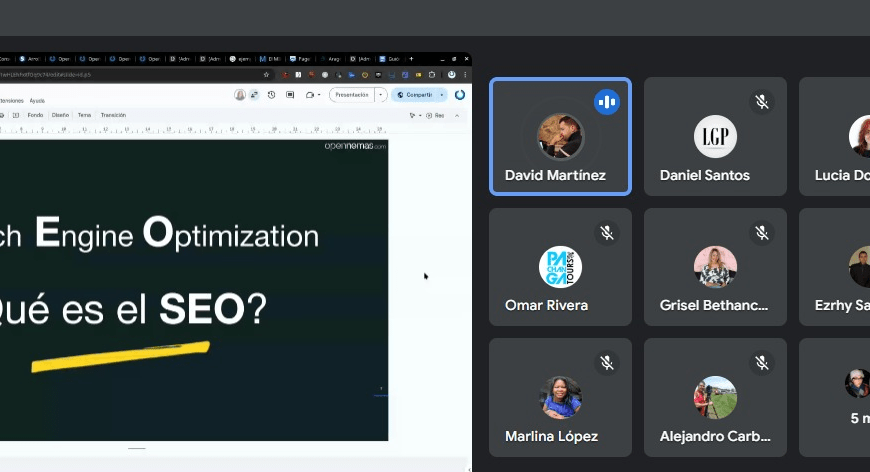Open the Compartir dropdown arrow
This screenshot has width=870, height=472.
(x=441, y=95)
